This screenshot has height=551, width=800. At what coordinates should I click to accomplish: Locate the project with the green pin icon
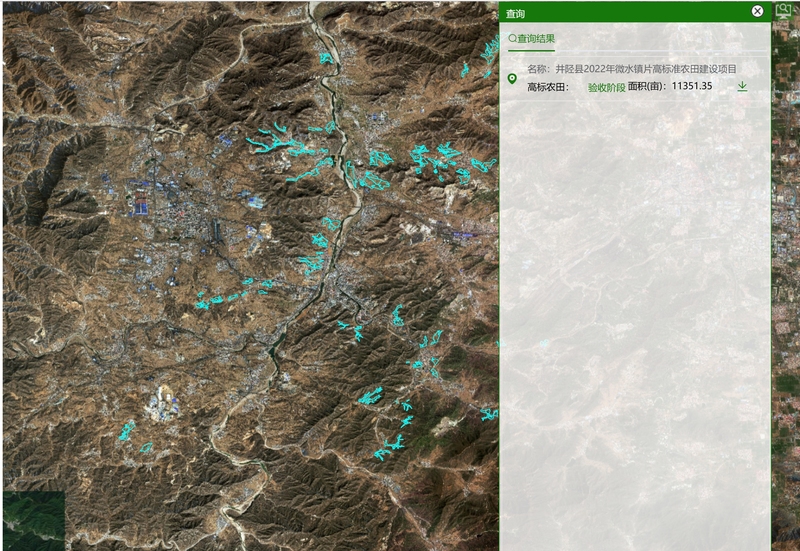(512, 79)
